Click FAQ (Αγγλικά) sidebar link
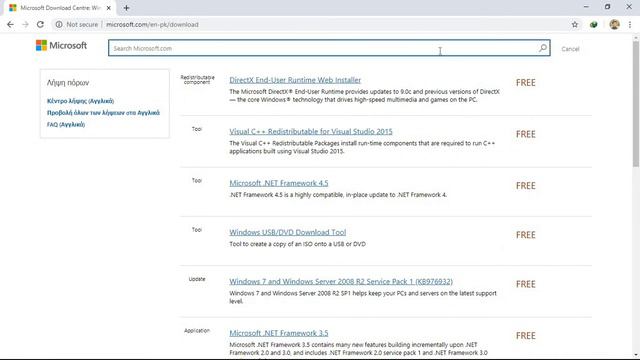The height and width of the screenshot is (360, 640). click(66, 124)
